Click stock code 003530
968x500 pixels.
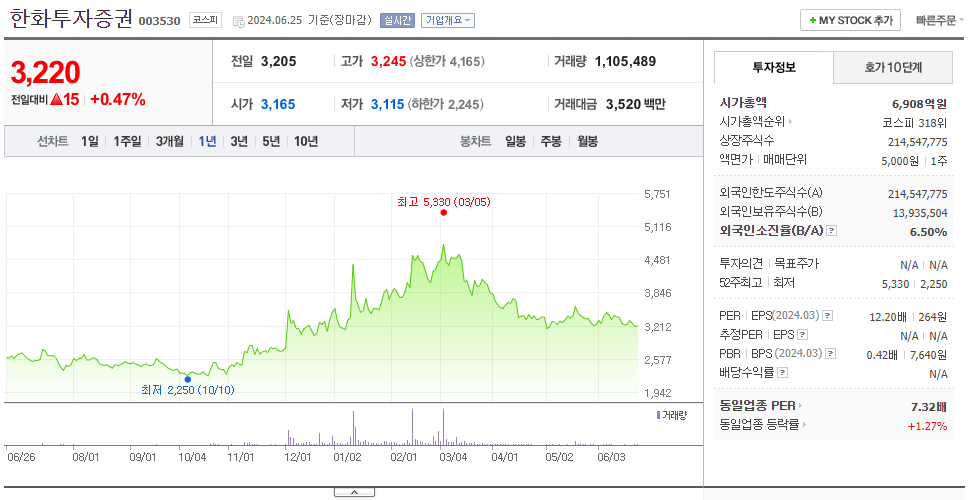point(159,22)
